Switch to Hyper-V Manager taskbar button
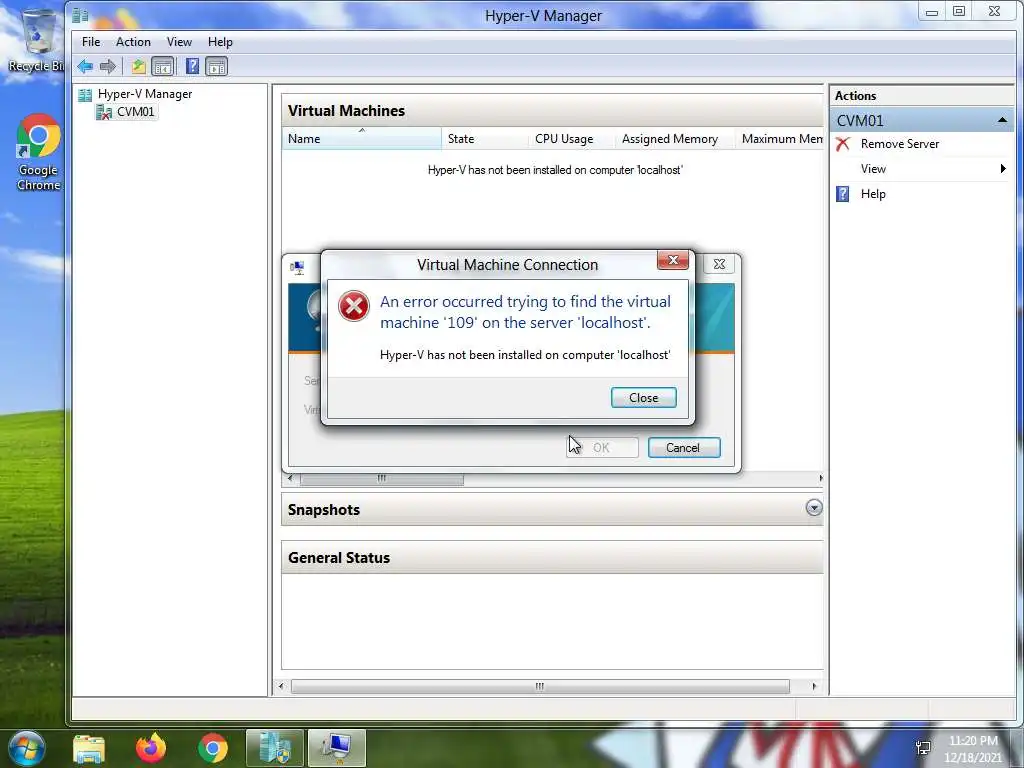1024x768 pixels. tap(275, 748)
